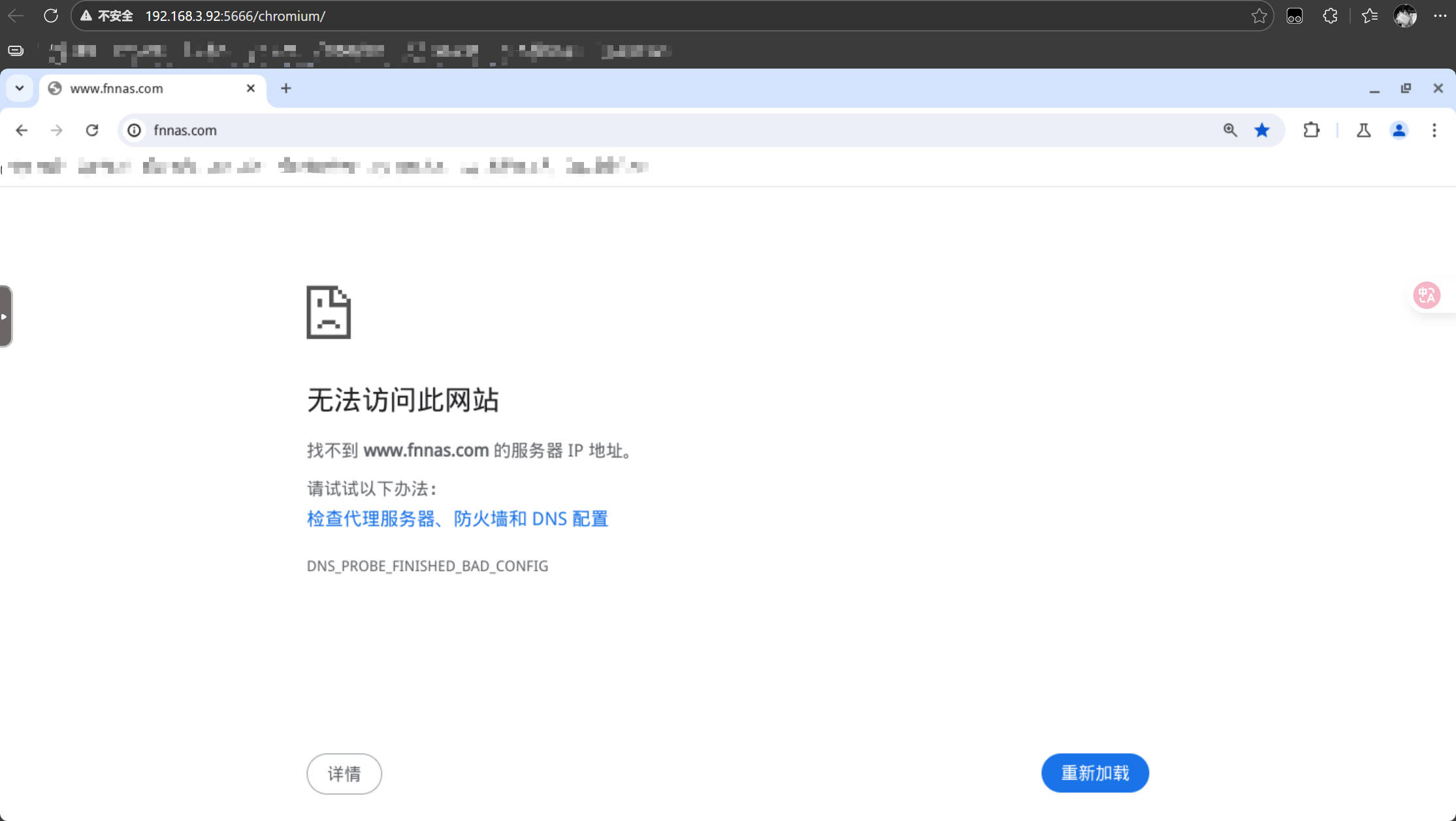
Task: Click the 详情 details button
Action: (x=344, y=774)
